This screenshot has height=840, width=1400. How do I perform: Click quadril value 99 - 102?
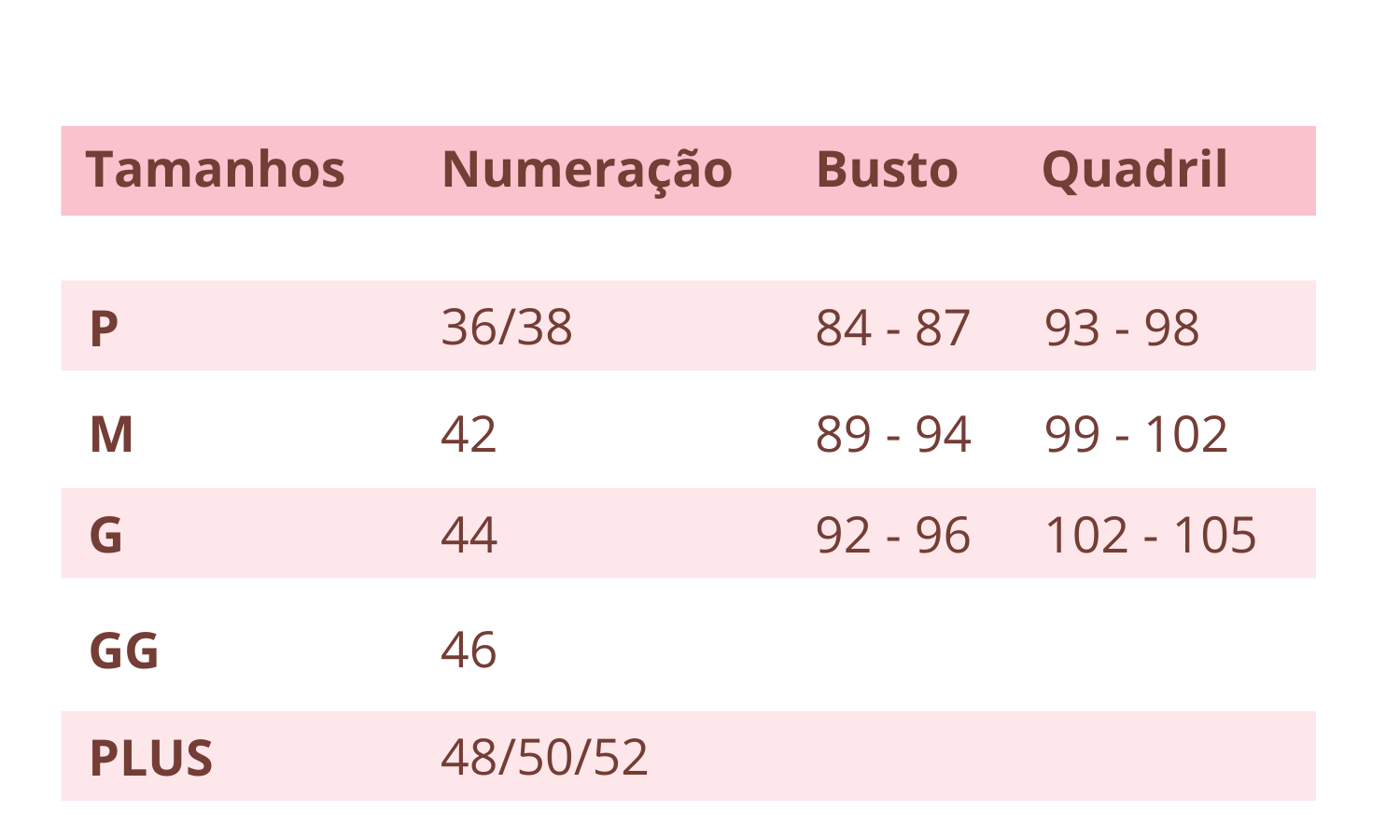coord(1136,435)
